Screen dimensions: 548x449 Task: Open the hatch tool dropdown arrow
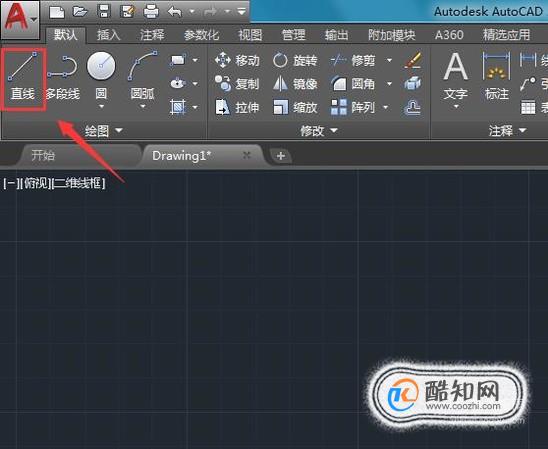(x=195, y=107)
